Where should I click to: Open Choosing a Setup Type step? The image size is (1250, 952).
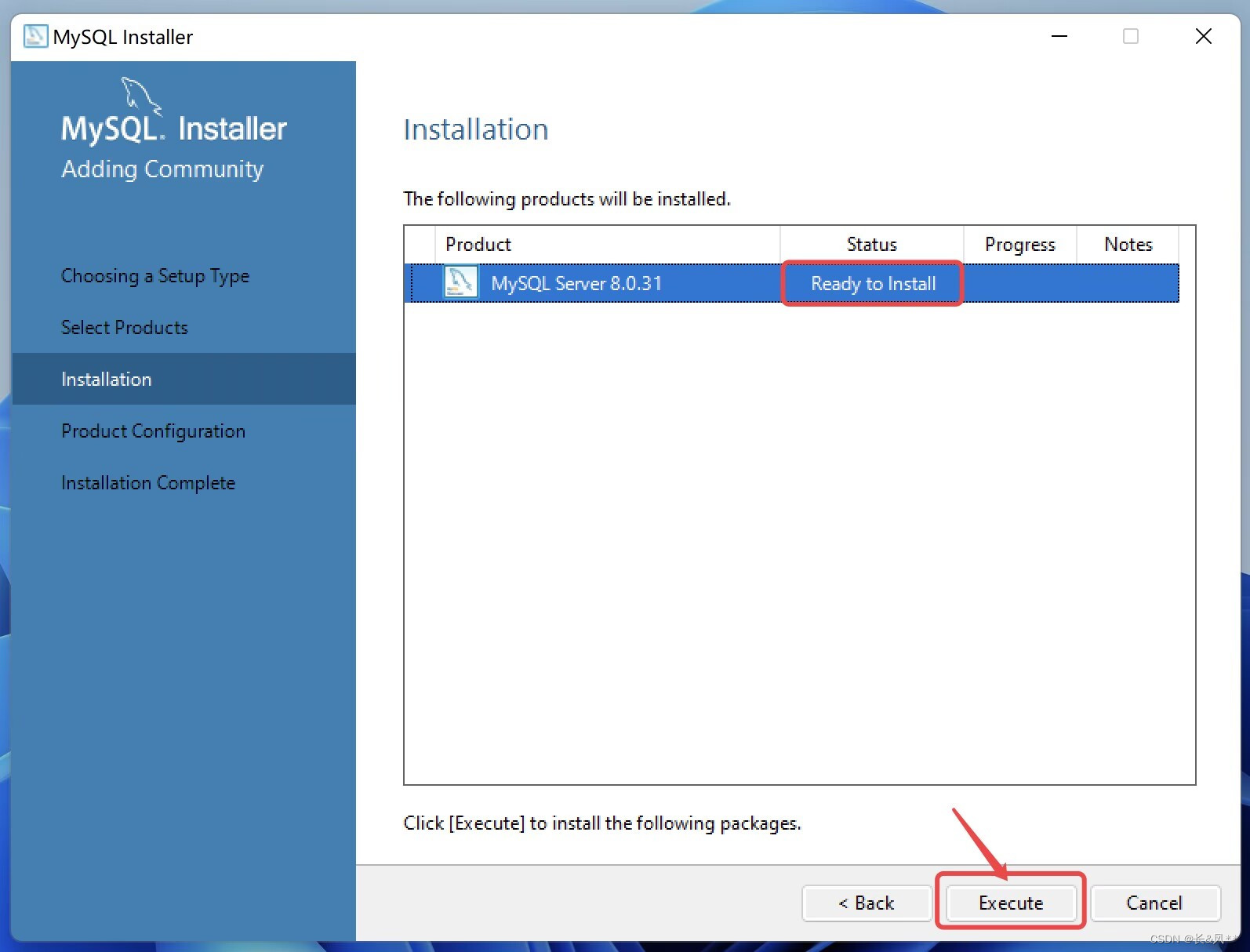tap(155, 276)
